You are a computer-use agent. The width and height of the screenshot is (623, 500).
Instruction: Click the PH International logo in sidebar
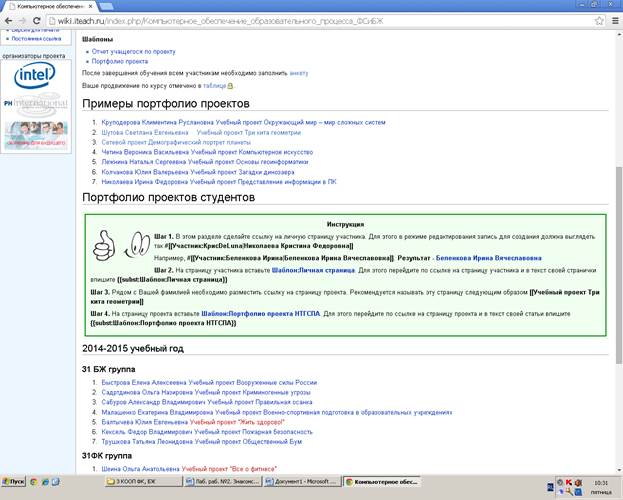coord(36,104)
